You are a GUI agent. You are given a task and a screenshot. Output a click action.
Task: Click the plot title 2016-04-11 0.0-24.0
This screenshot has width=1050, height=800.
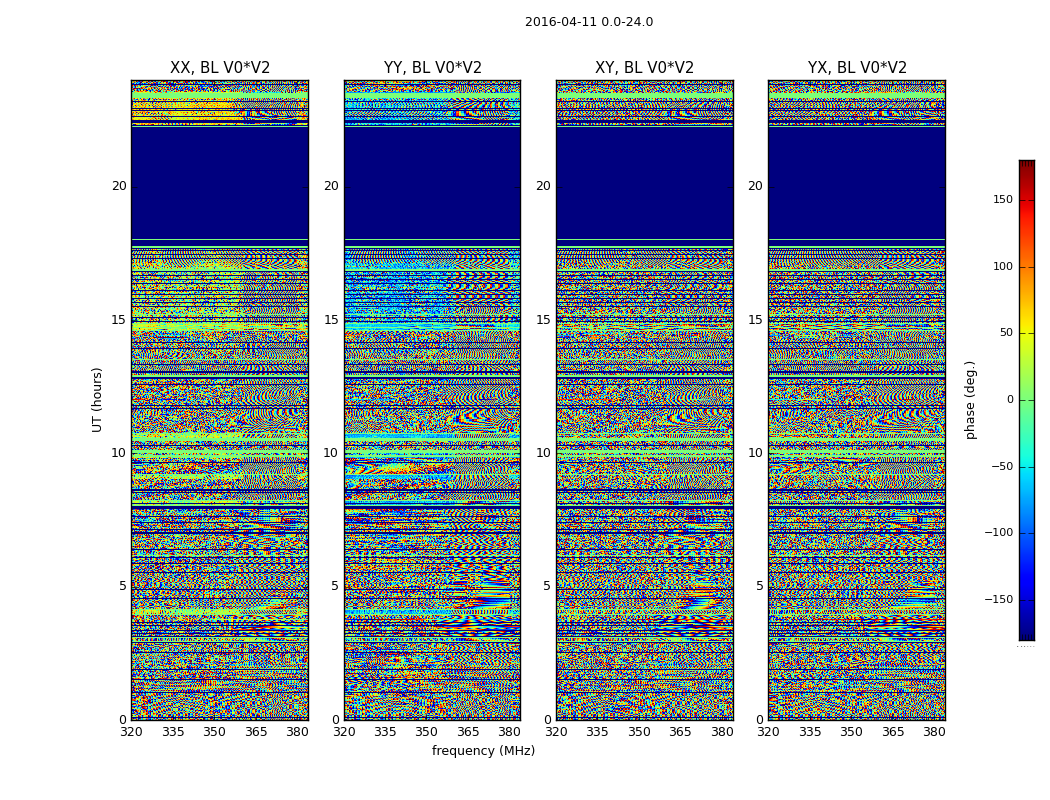[x=589, y=22]
